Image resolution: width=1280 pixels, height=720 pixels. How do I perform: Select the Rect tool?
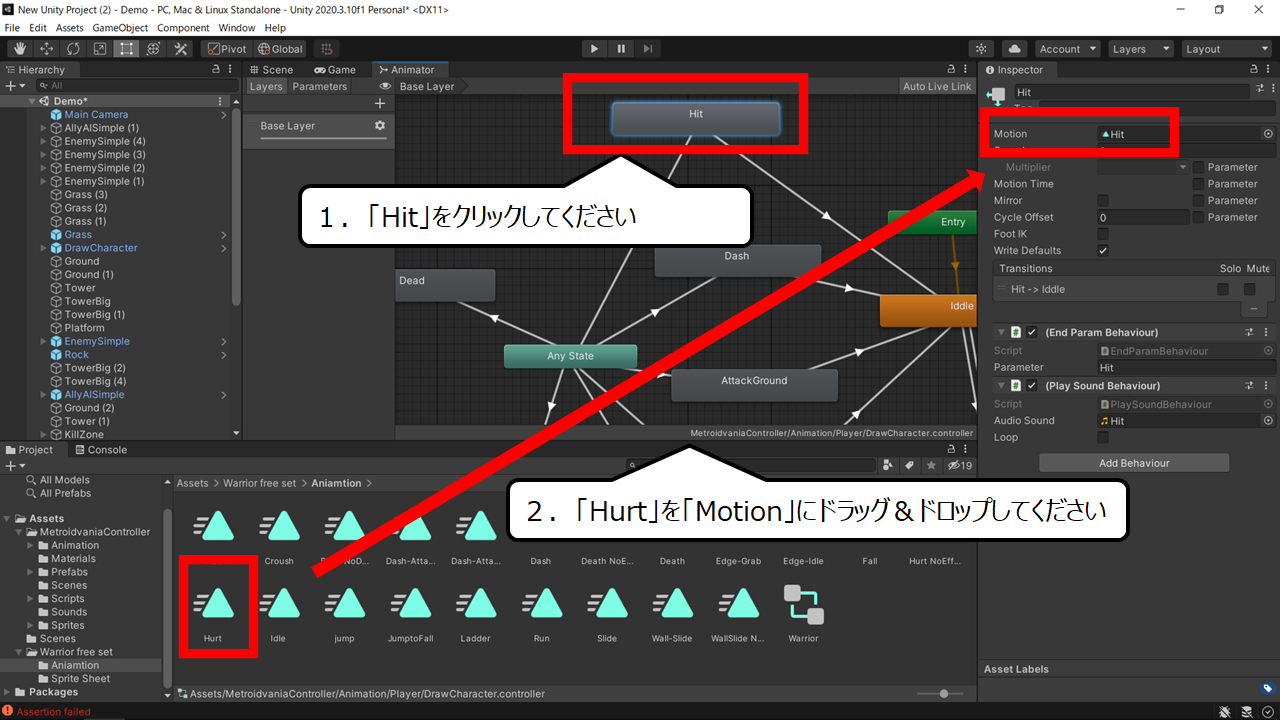(127, 48)
